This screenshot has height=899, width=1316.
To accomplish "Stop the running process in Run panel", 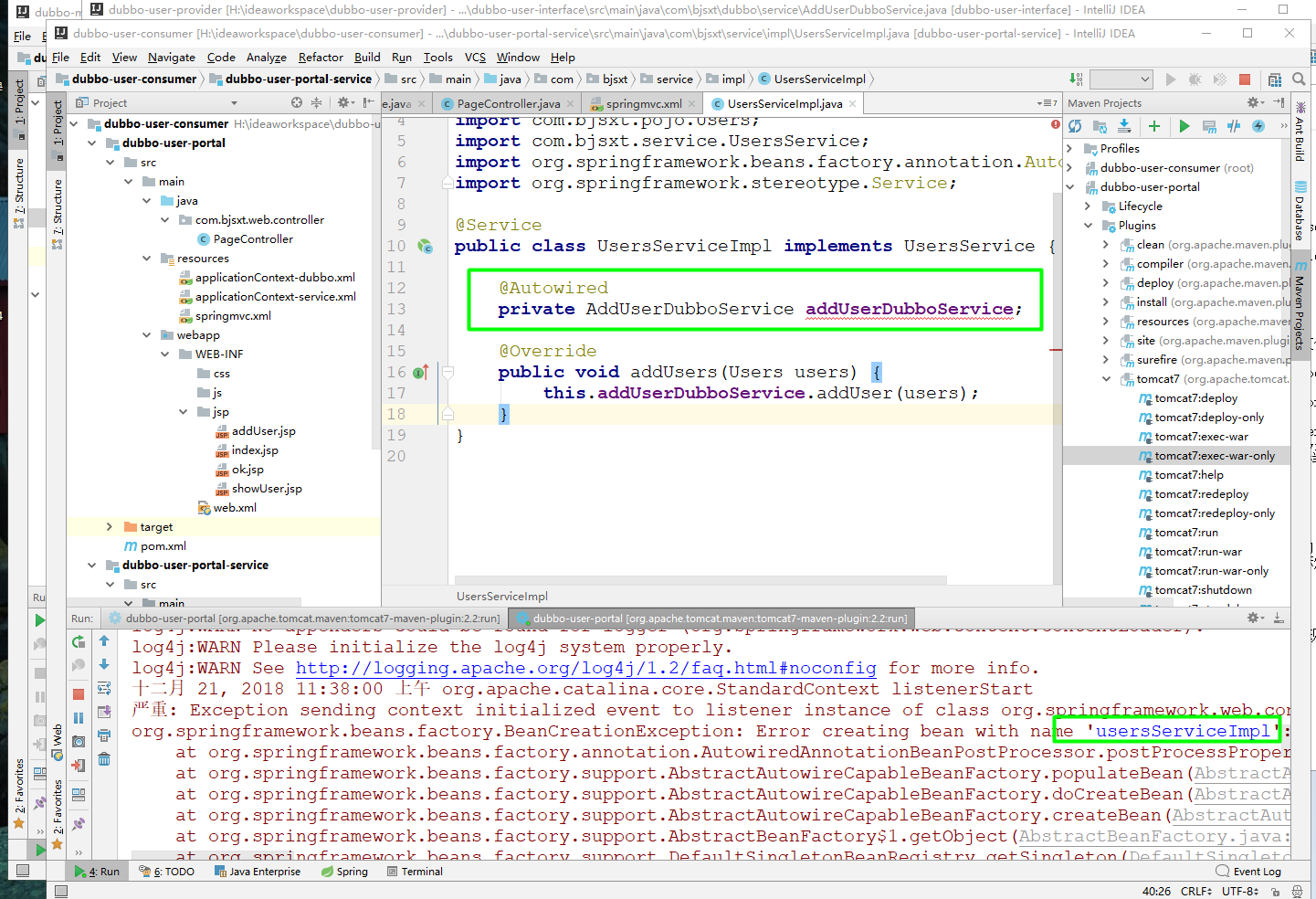I will (79, 693).
